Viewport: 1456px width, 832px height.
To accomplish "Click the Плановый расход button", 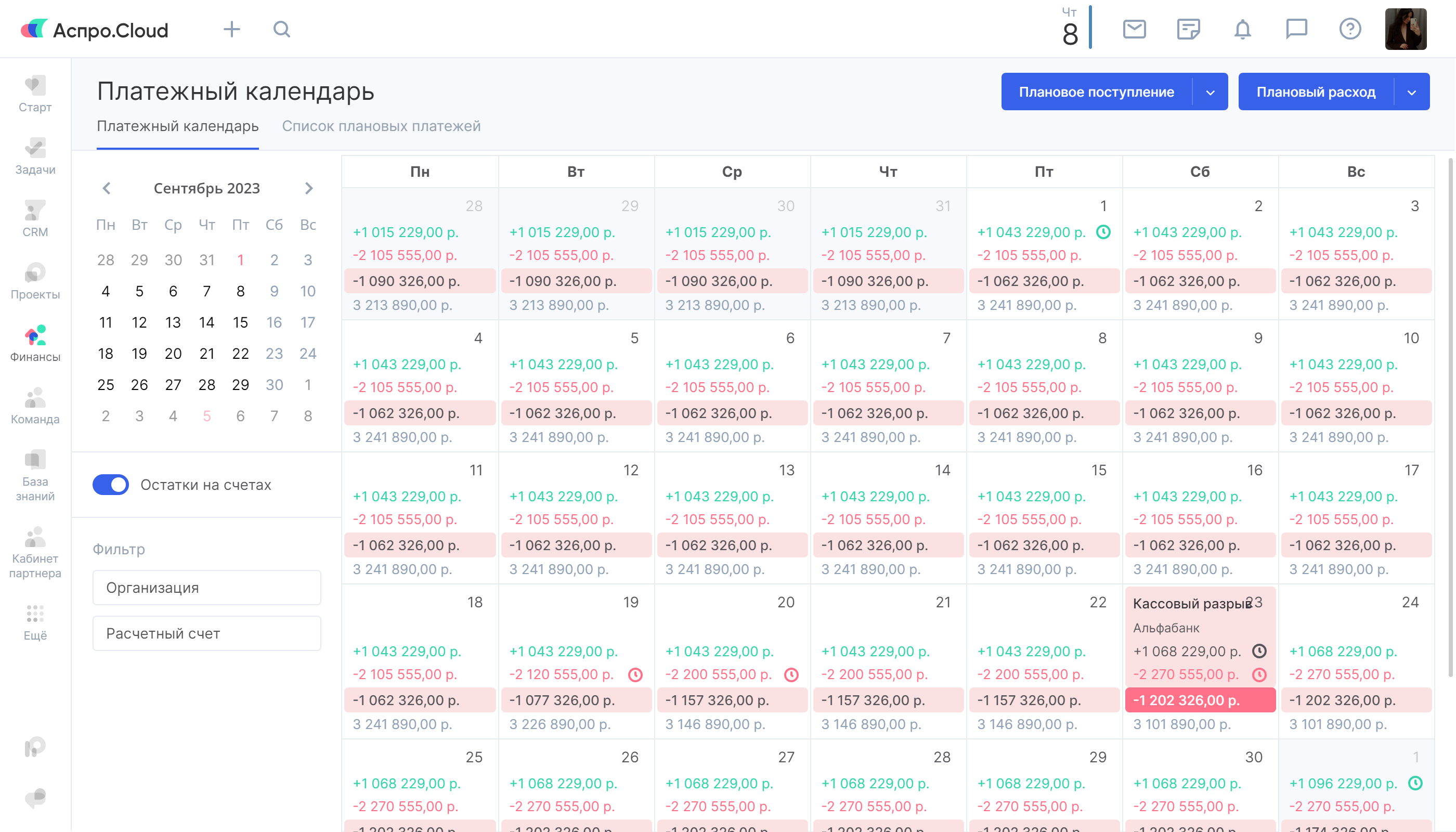I will (1316, 92).
